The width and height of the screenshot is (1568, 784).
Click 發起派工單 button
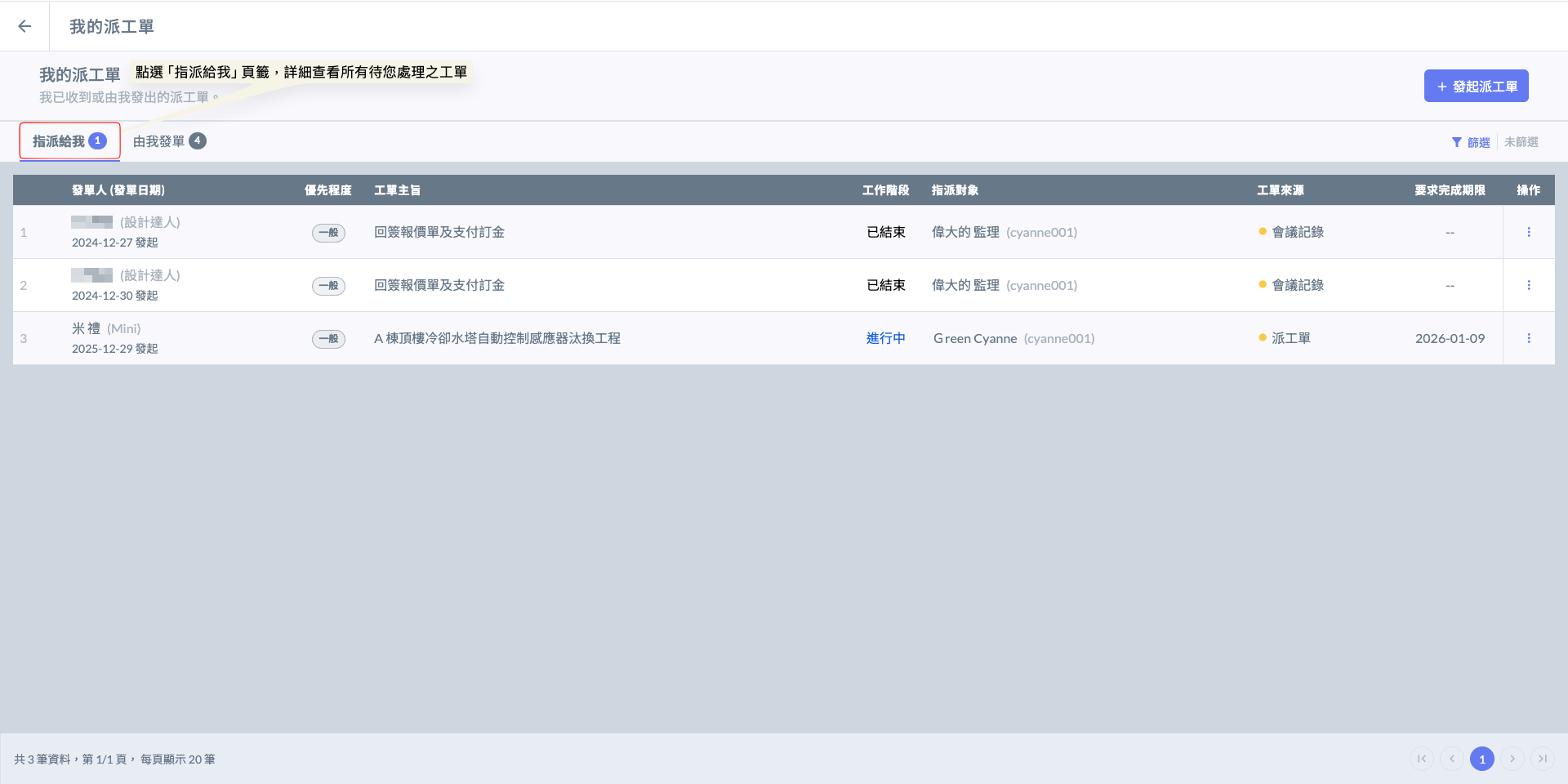(1476, 86)
